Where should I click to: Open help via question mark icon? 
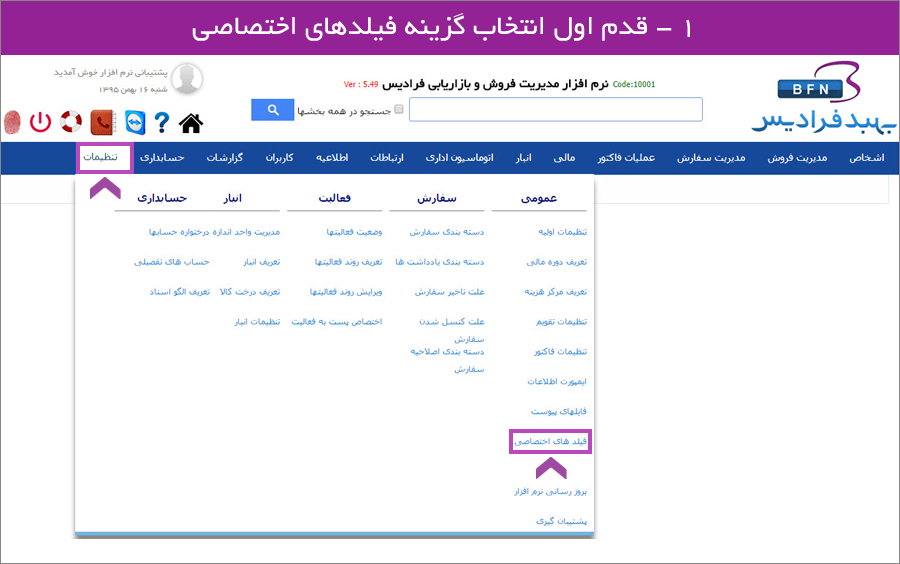pos(161,122)
